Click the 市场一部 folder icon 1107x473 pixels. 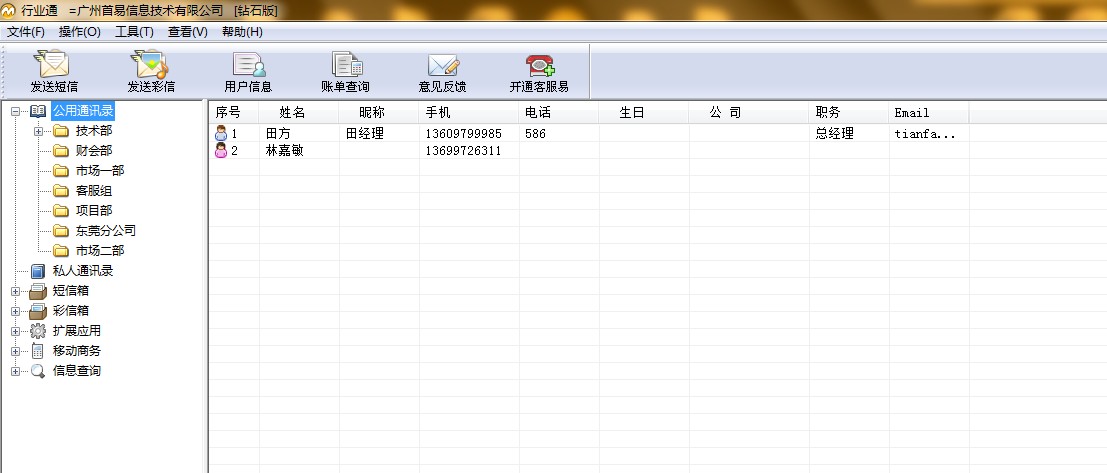click(61, 171)
